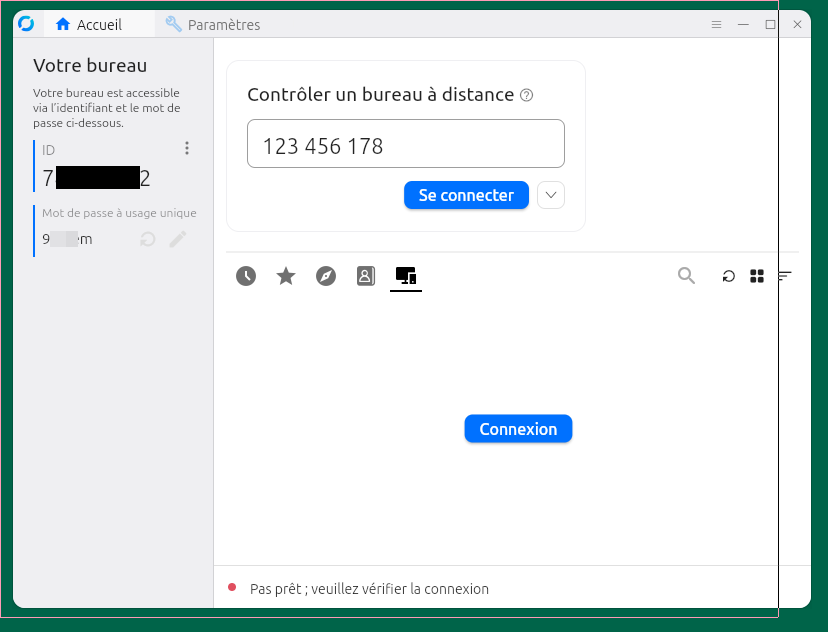The width and height of the screenshot is (828, 632).
Task: Regenerate the one-time password
Action: [x=148, y=239]
